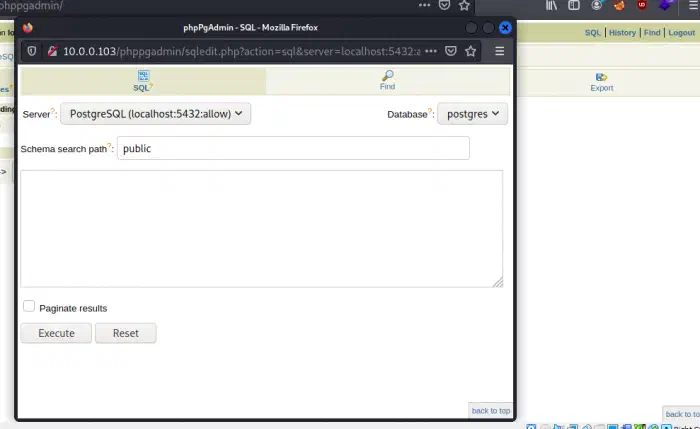Screen dimensions: 700x429
Task: Click the Execute button
Action: [56, 333]
